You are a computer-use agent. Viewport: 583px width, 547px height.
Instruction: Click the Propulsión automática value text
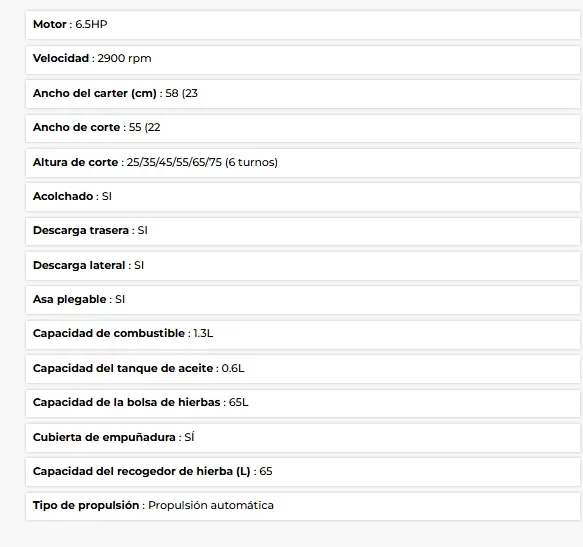tap(211, 505)
